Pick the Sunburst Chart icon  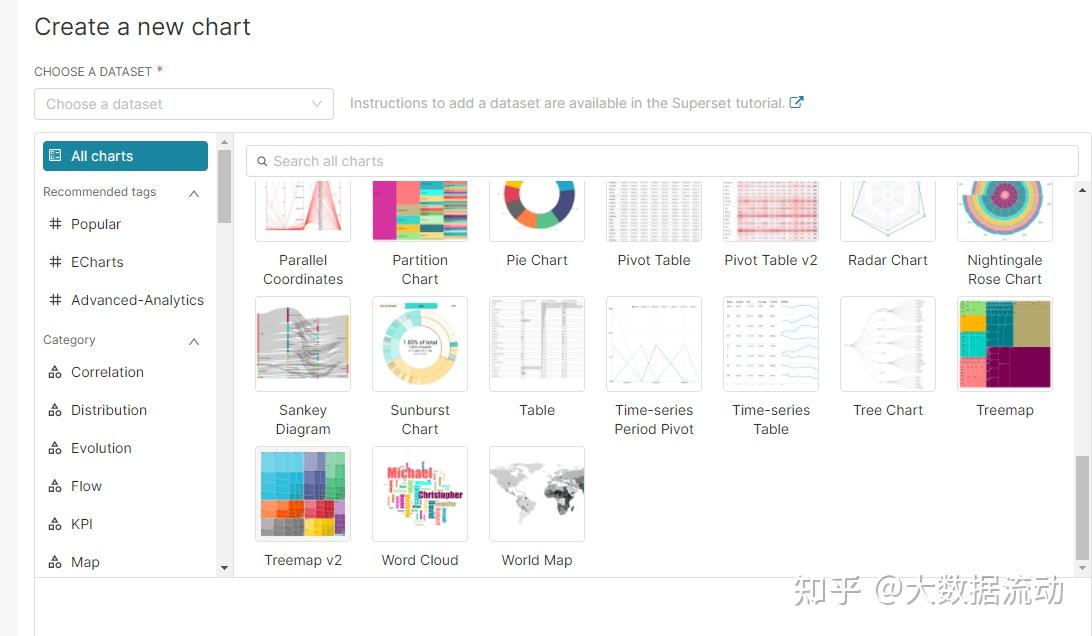click(x=419, y=343)
